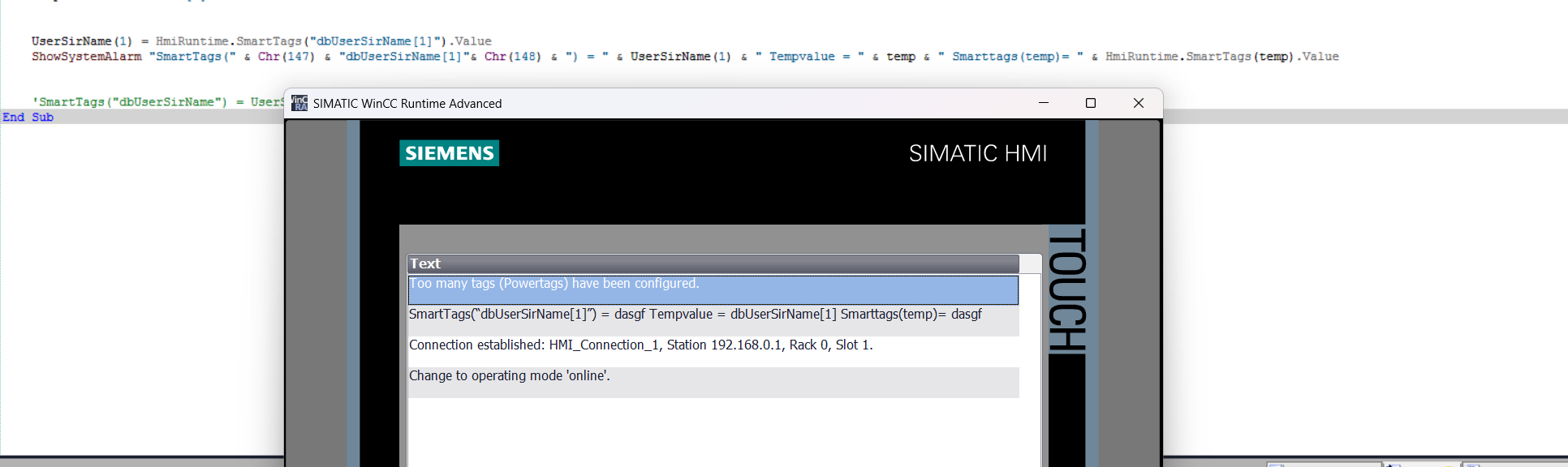Click the commented 'SmartTags("dbUserSirName") line
1568x467 pixels.
point(158,102)
